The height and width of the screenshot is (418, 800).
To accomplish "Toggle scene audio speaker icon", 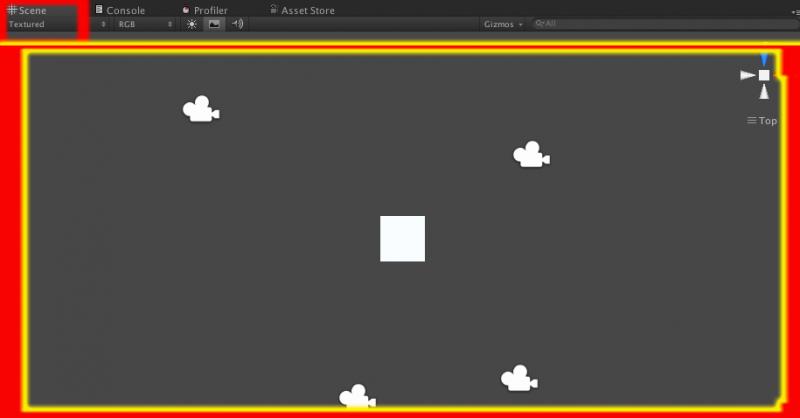I will click(238, 24).
